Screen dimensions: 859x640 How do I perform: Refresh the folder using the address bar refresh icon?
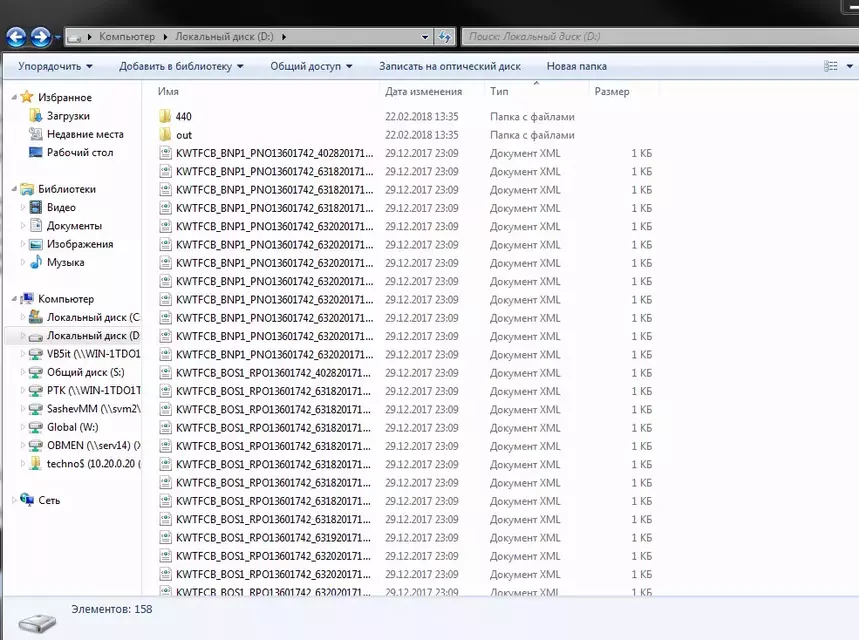tap(445, 37)
